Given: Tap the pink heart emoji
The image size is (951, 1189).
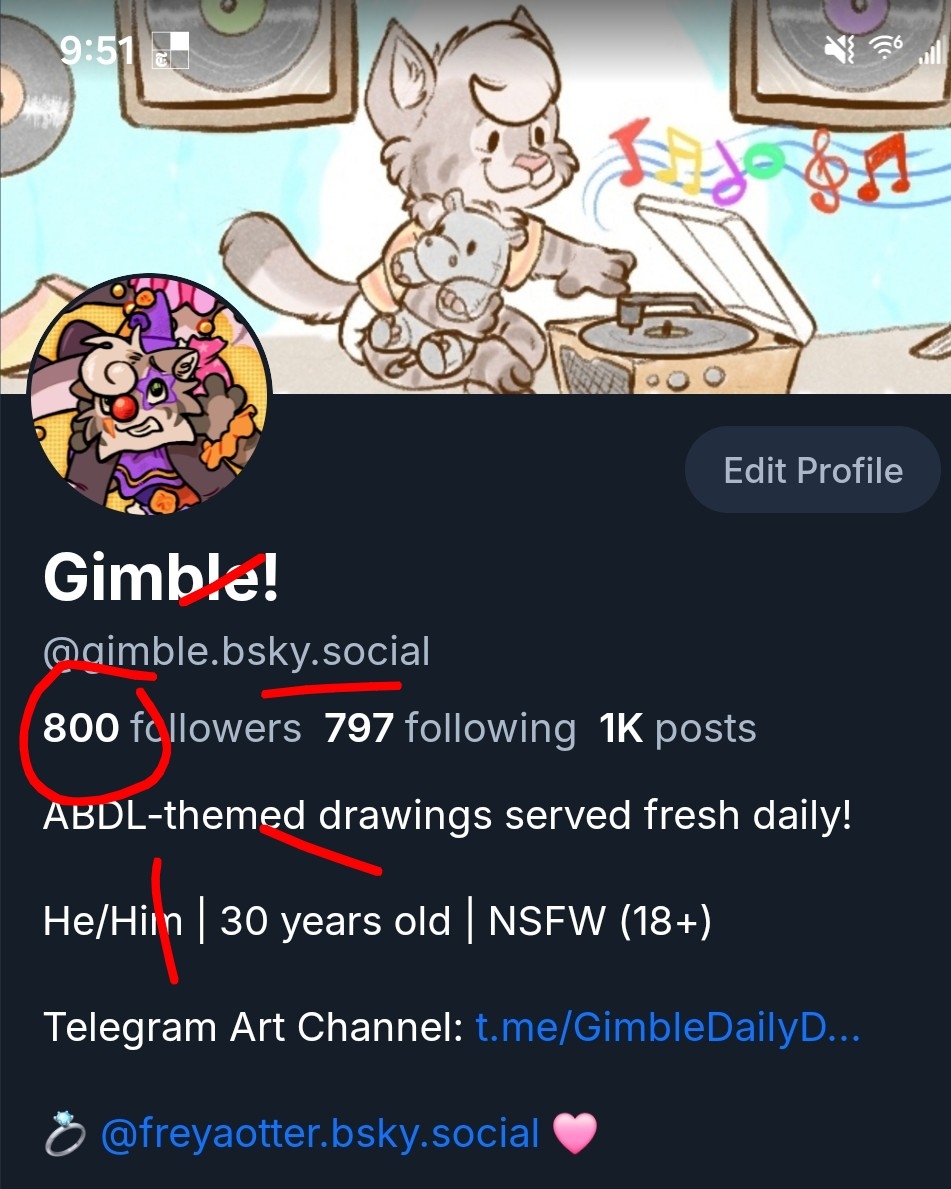Looking at the screenshot, I should (x=575, y=1134).
